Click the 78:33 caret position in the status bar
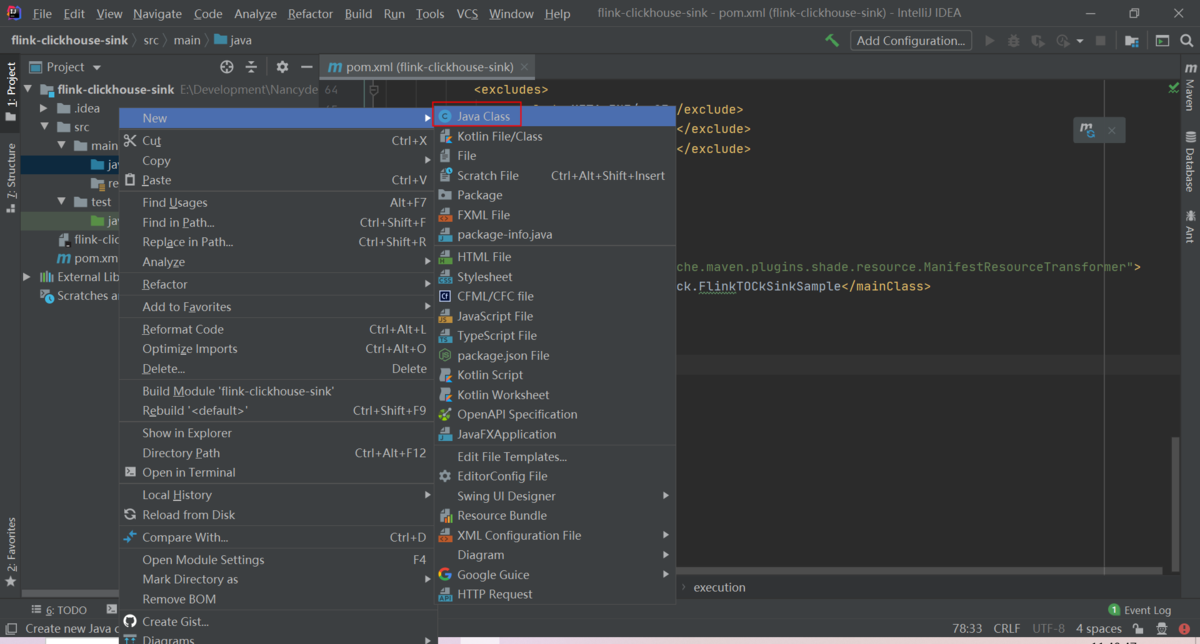The image size is (1200, 644). (x=967, y=629)
